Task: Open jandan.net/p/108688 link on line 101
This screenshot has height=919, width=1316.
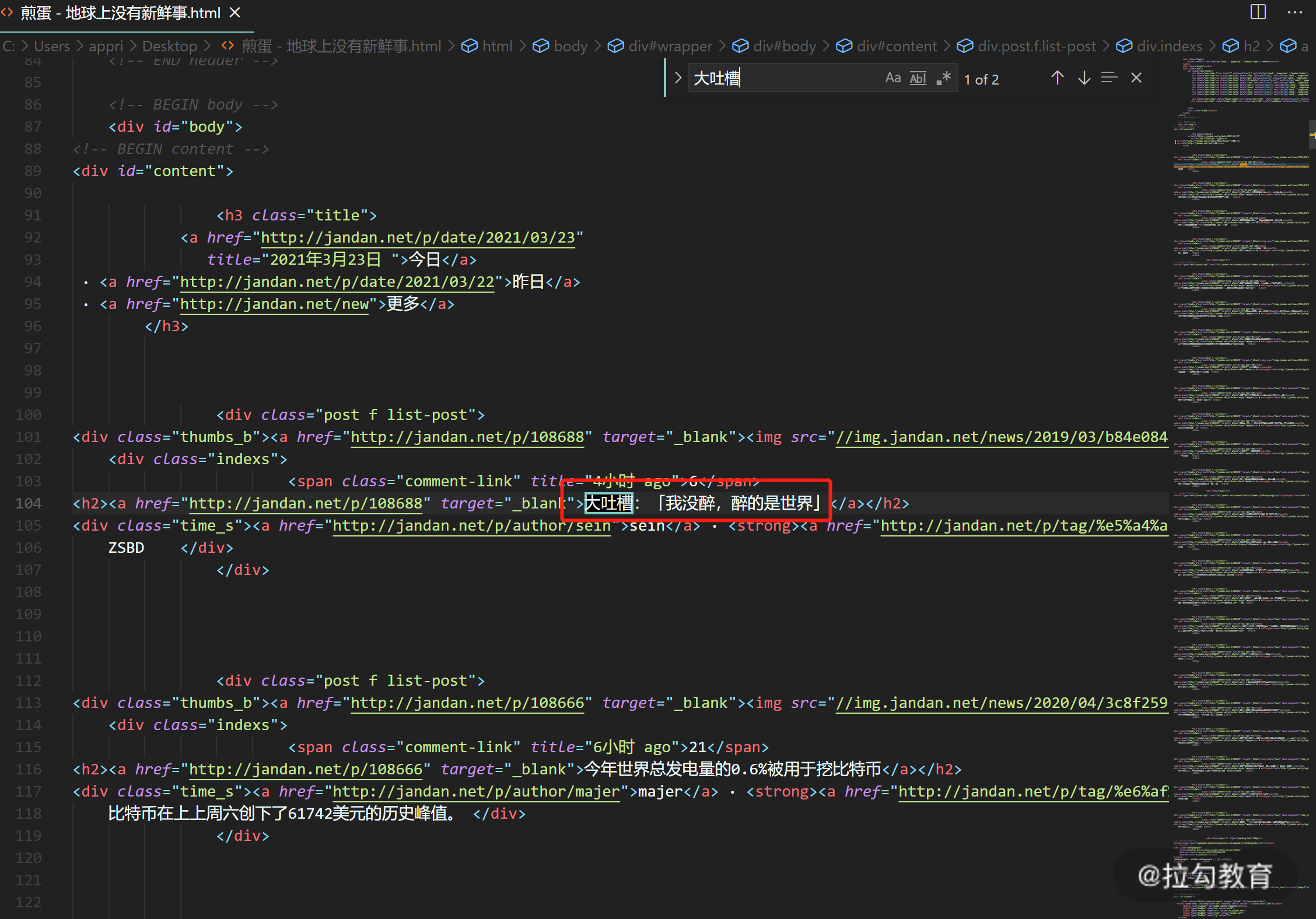Action: click(467, 437)
